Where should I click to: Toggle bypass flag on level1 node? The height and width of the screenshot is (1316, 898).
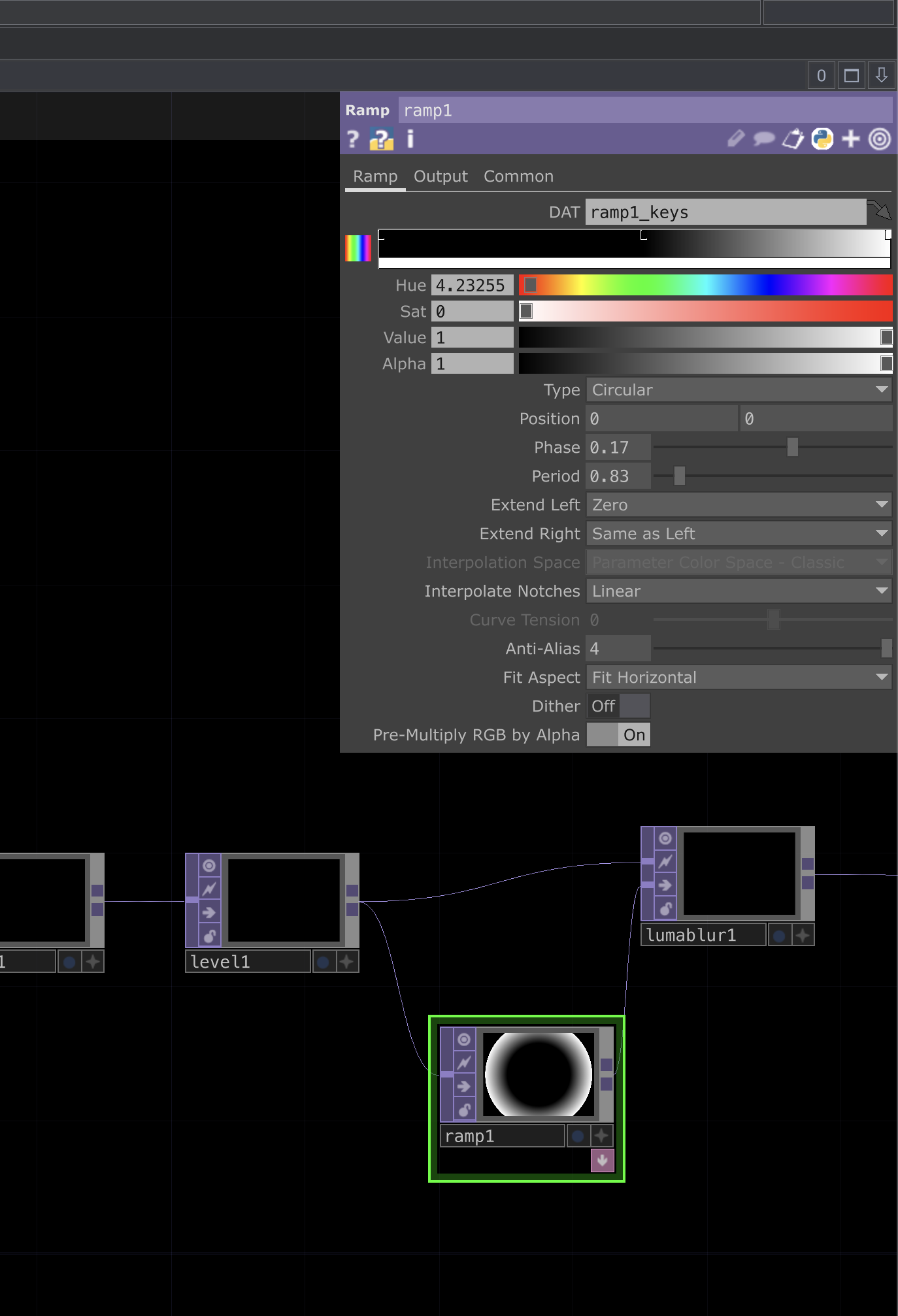(209, 889)
